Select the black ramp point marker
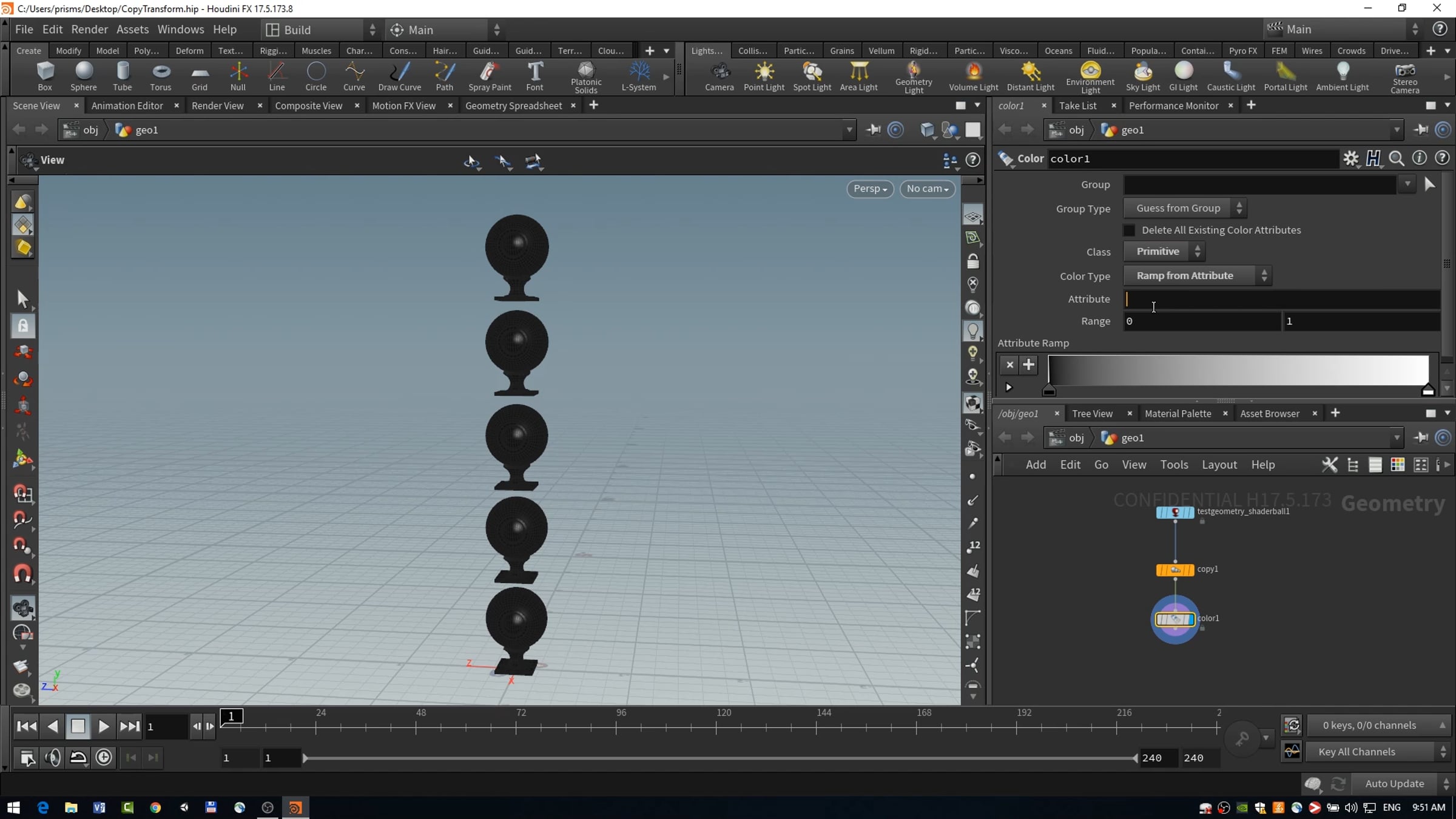The image size is (1456, 819). point(1049,390)
